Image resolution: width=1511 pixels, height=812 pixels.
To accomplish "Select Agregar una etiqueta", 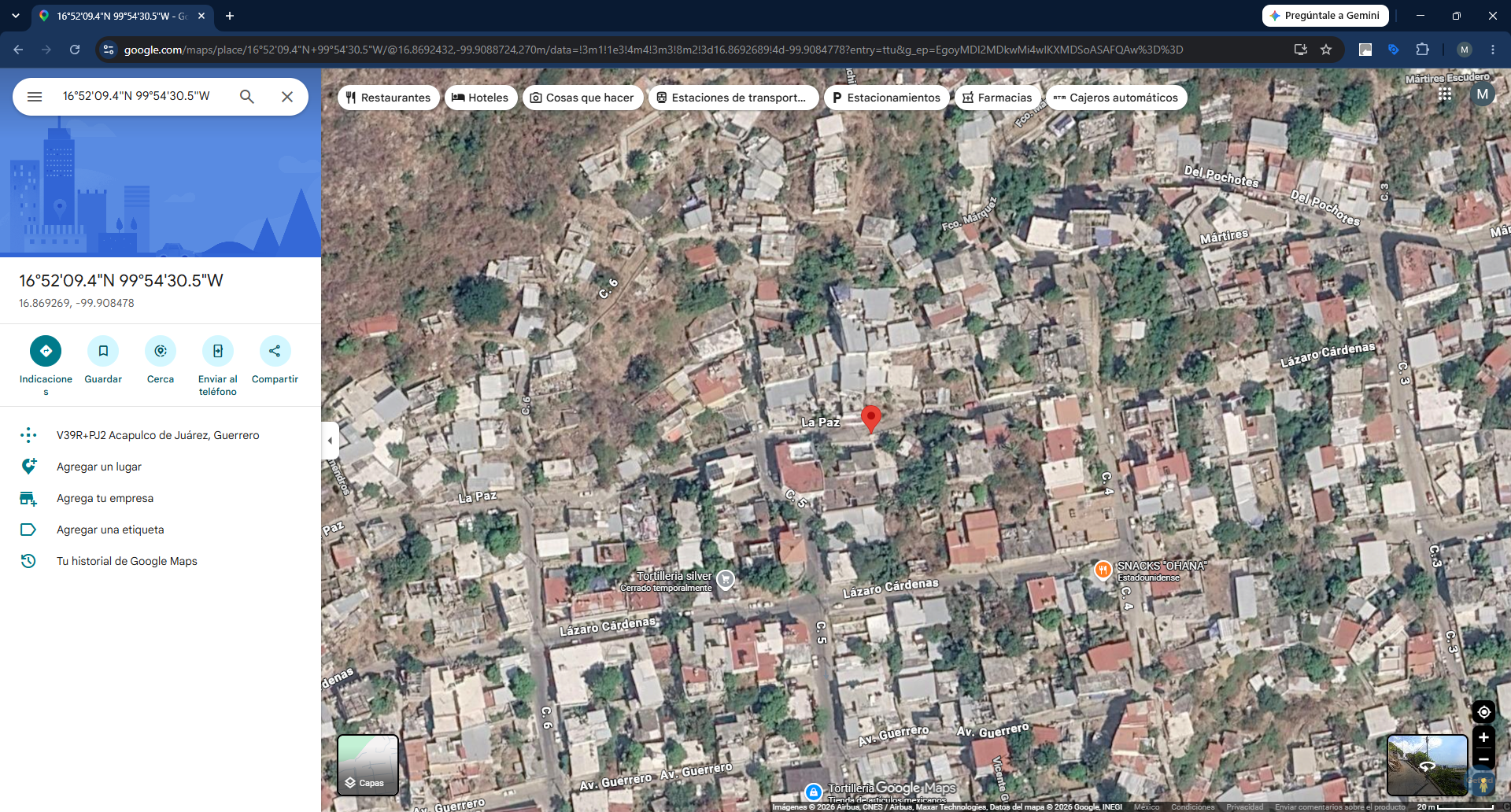I will pos(161,530).
